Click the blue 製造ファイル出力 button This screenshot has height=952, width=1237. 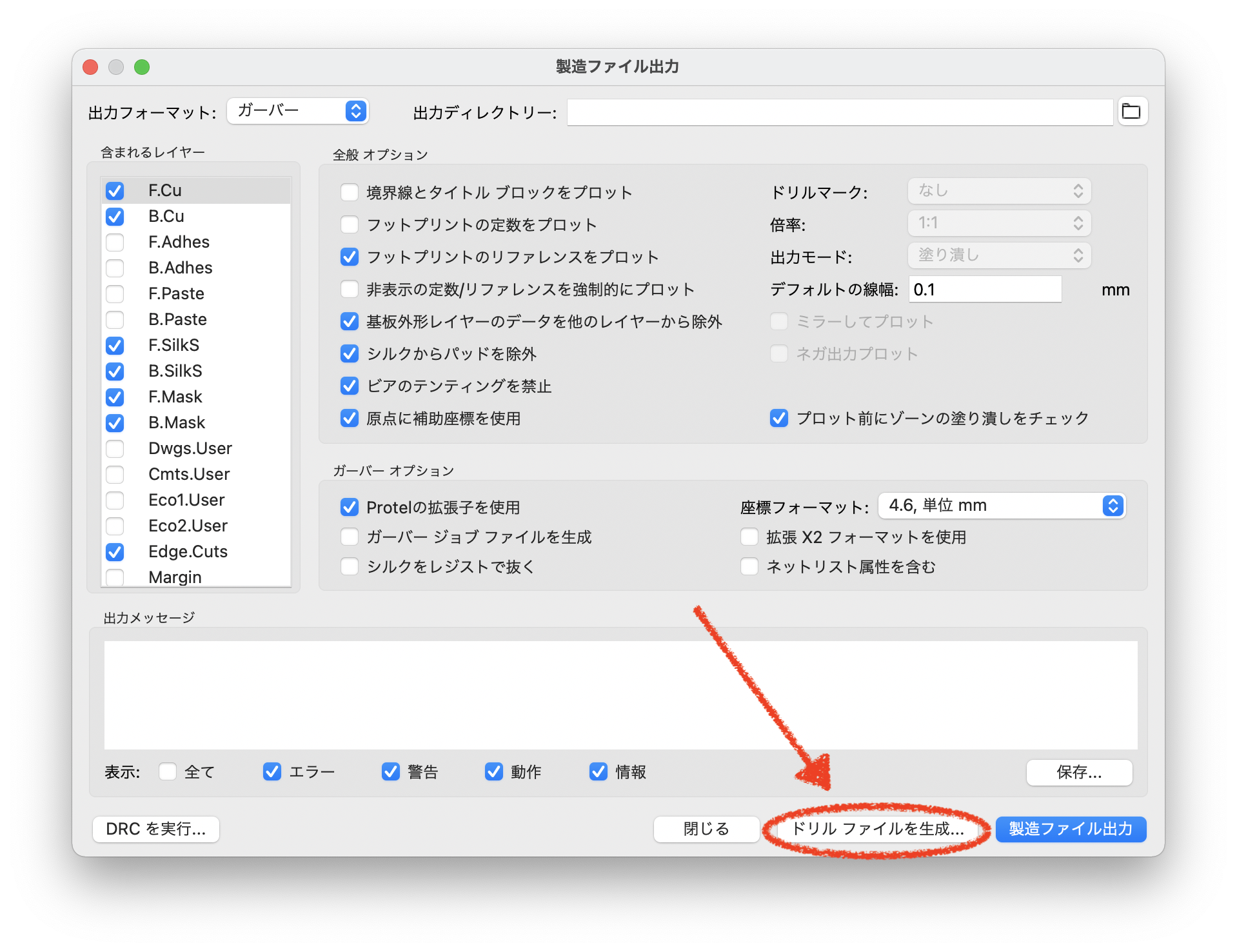pos(1071,829)
